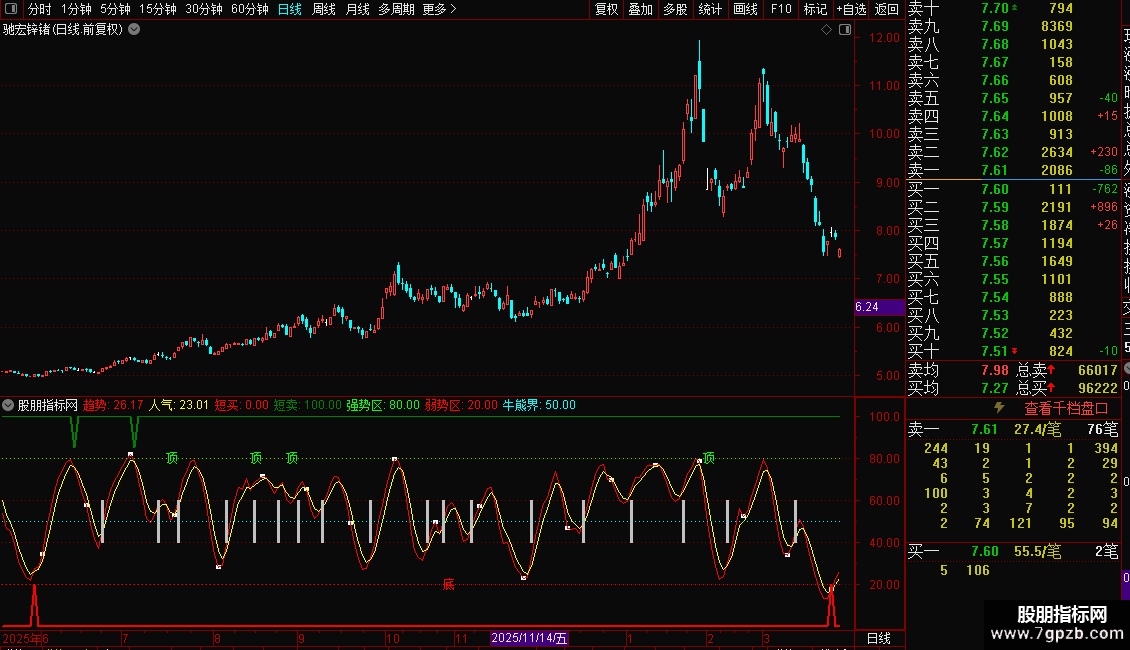The width and height of the screenshot is (1130, 650).
Task: Click the 6.24 price marker on the axis
Action: (x=879, y=307)
